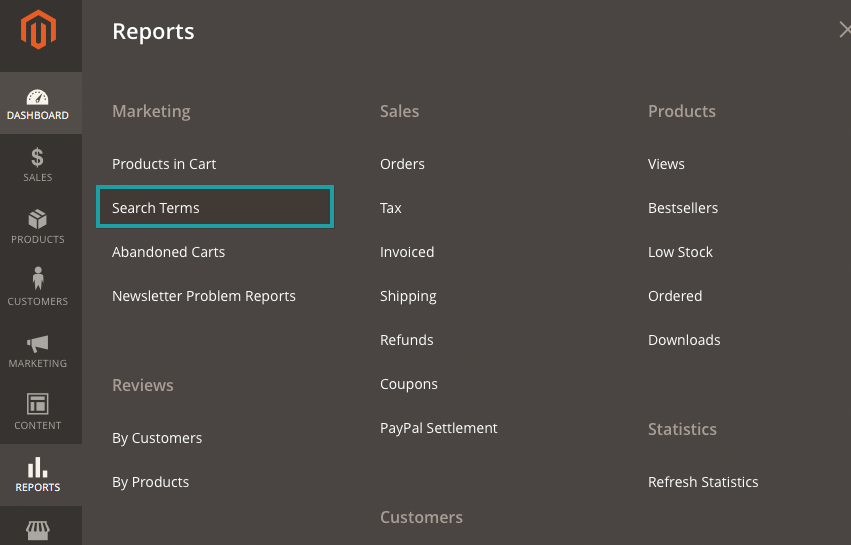Open reviews By Customers report
851x545 pixels.
pyautogui.click(x=157, y=438)
